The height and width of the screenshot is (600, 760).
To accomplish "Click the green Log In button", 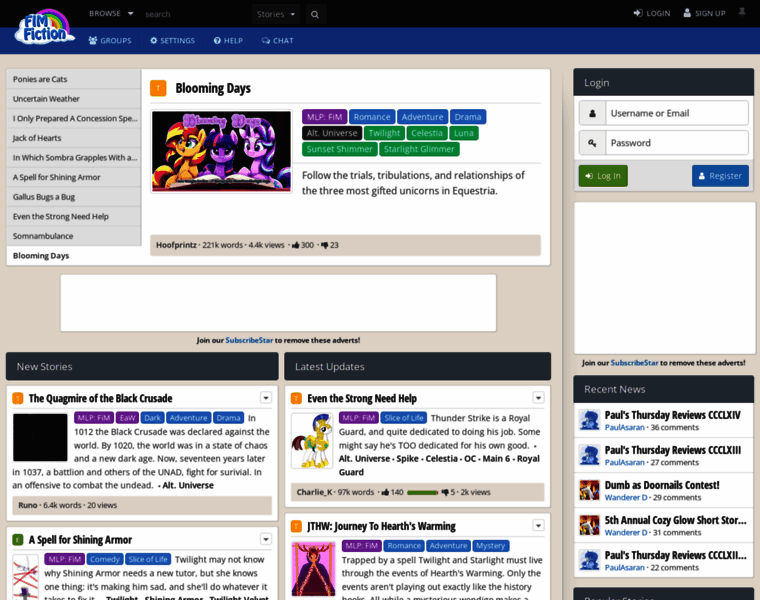I will [603, 176].
